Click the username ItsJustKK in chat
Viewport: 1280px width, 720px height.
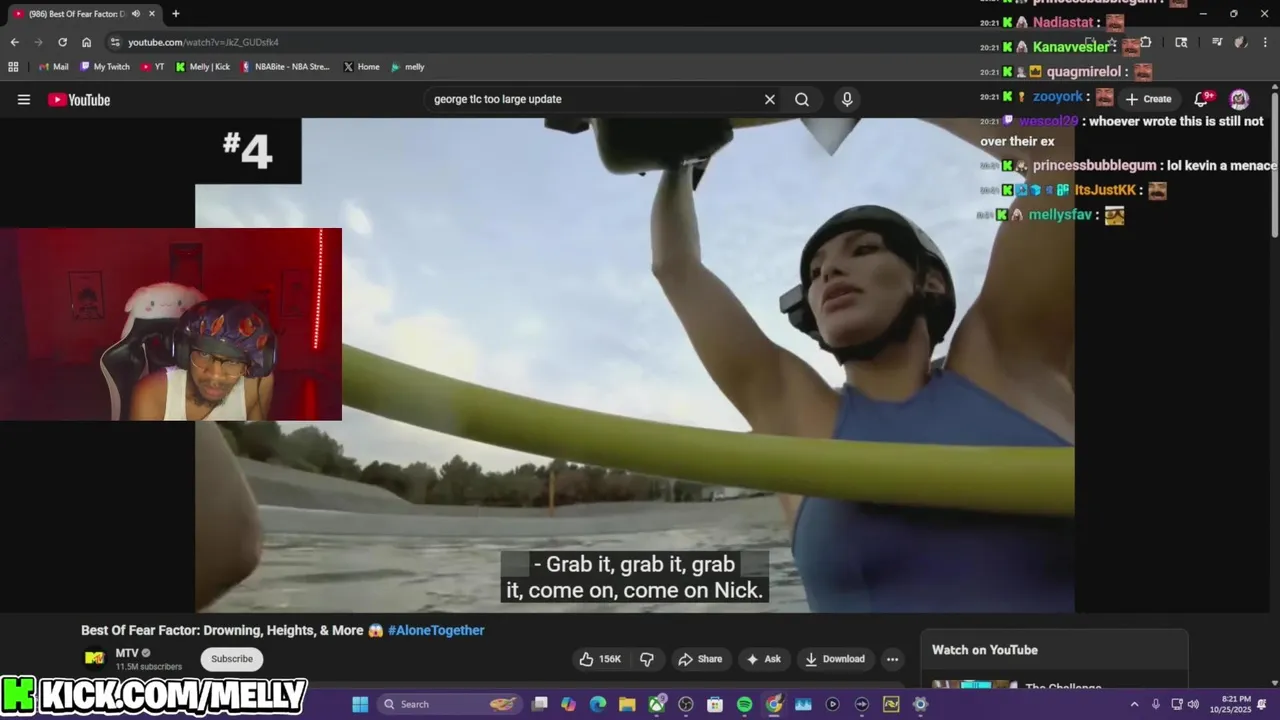[x=1105, y=190]
